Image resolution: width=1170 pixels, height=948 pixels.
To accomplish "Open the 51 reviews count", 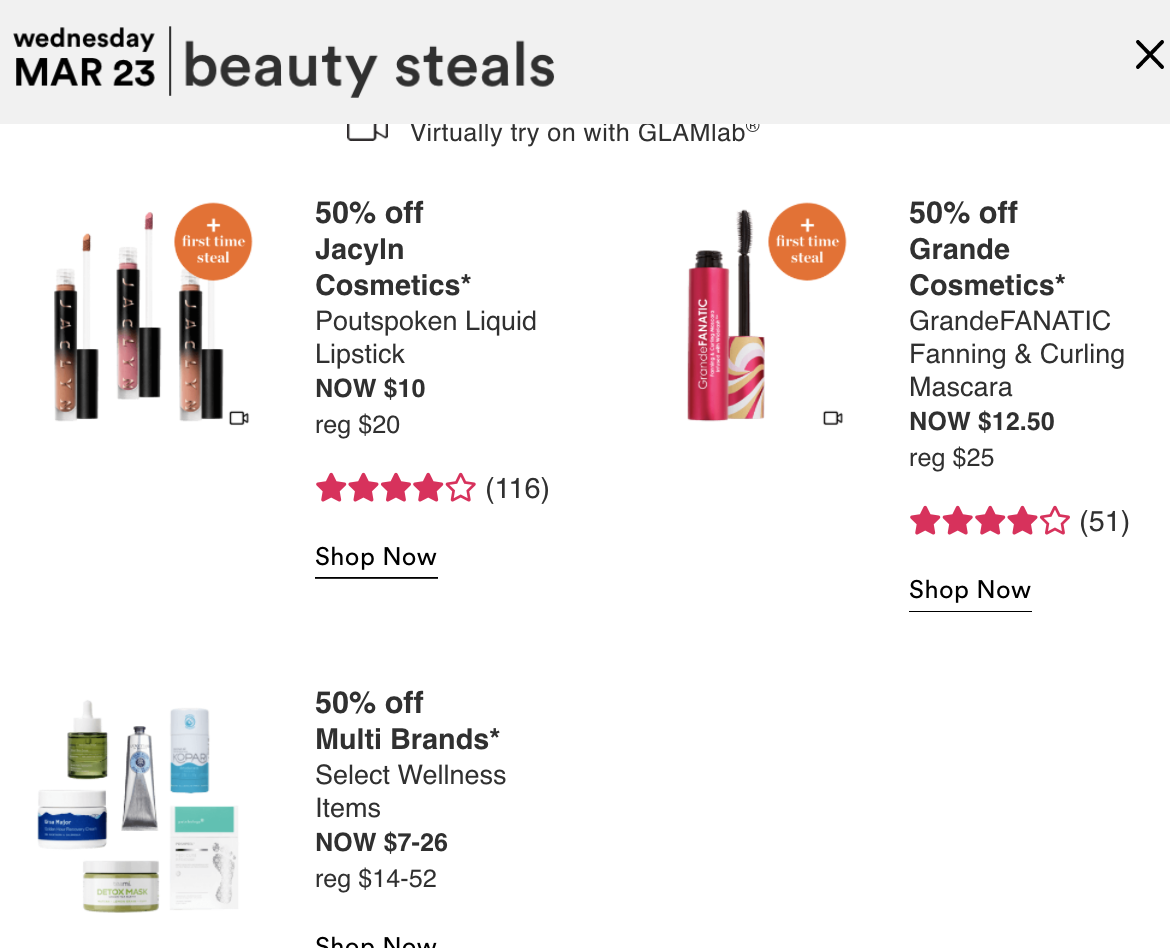I will pos(1104,522).
